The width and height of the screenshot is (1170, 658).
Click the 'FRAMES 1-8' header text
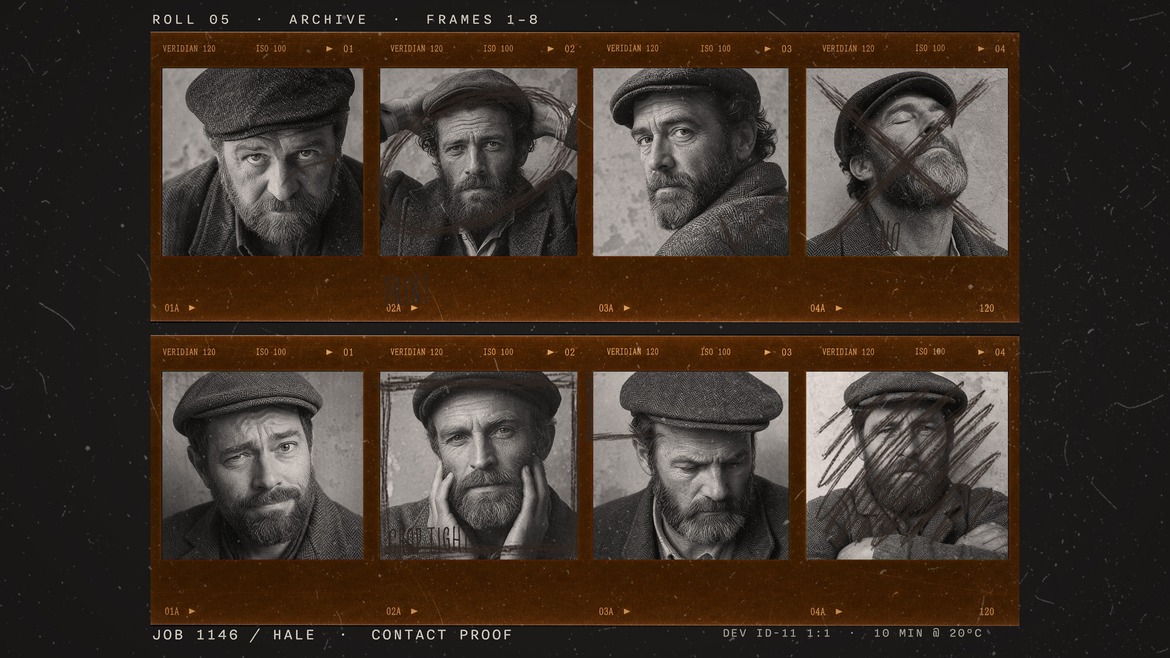click(482, 19)
